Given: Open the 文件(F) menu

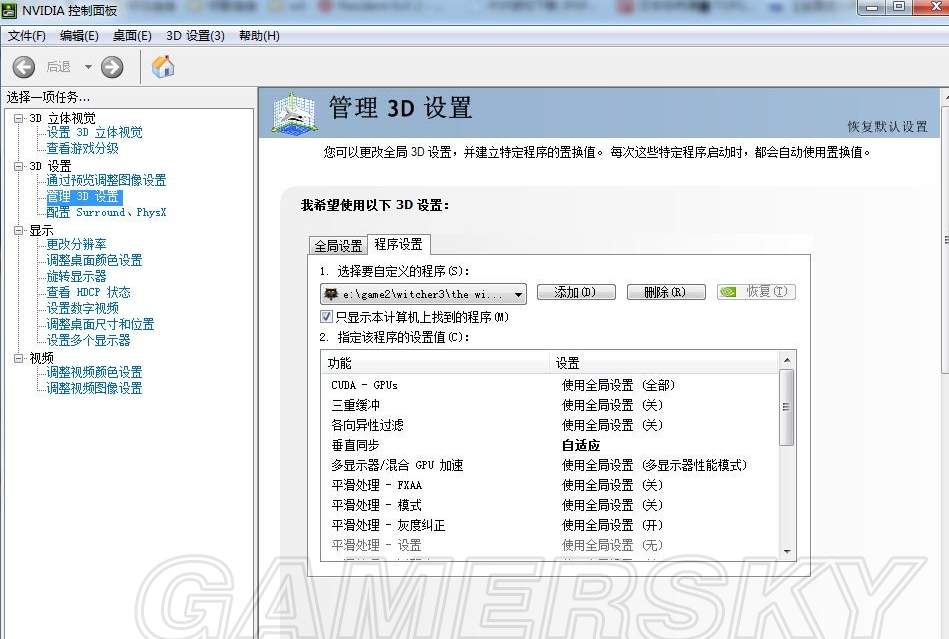Looking at the screenshot, I should (x=27, y=36).
